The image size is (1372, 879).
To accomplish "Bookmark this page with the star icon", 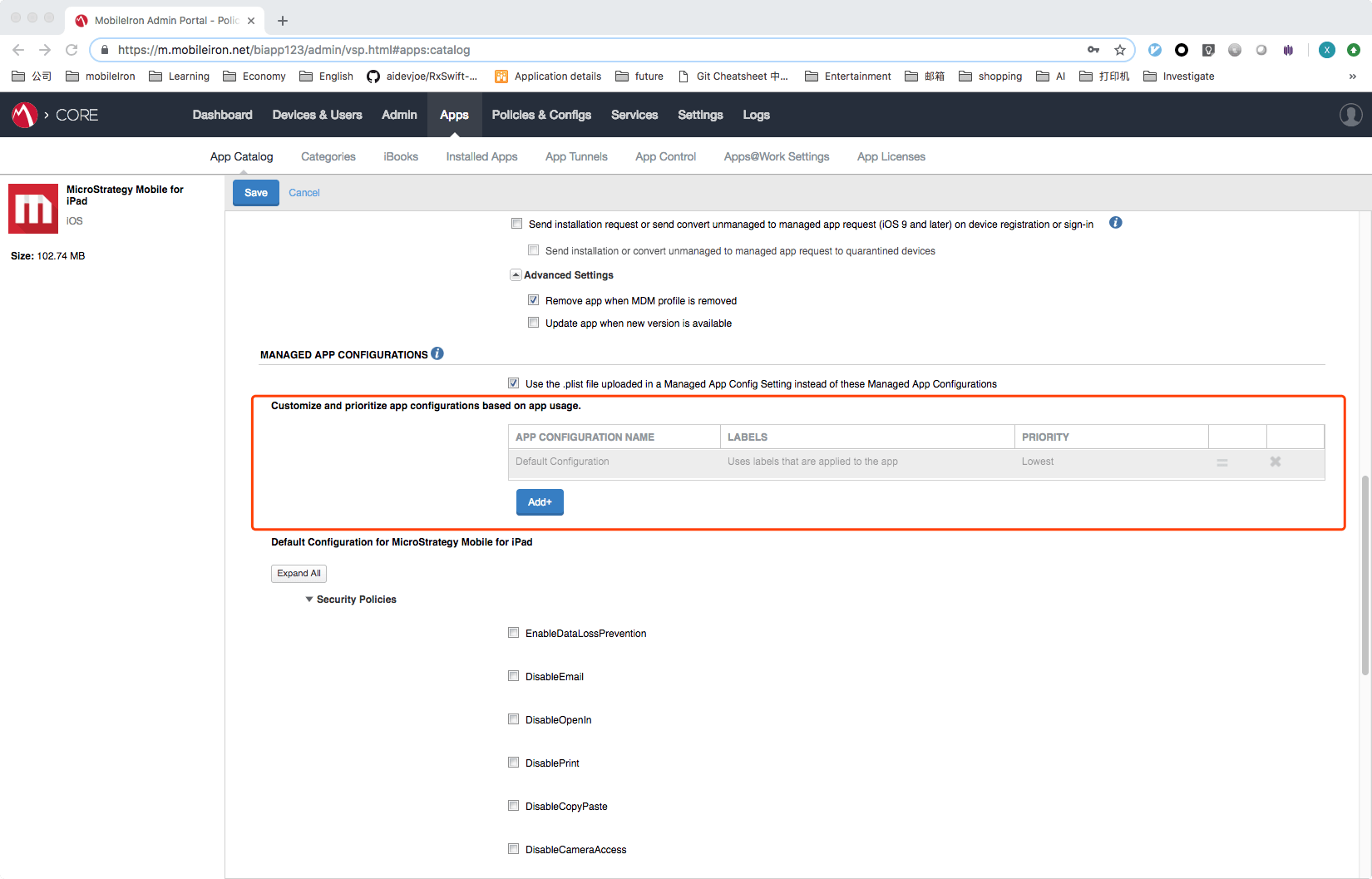I will tap(1120, 50).
